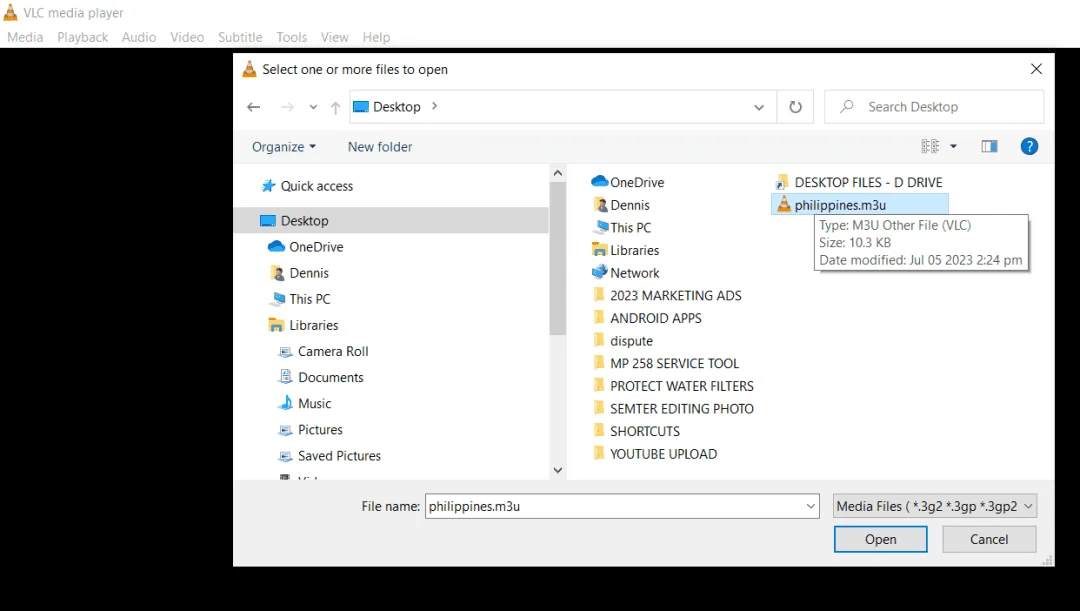The image size is (1080, 611).
Task: Open the view options dropdown arrow
Action: click(953, 146)
